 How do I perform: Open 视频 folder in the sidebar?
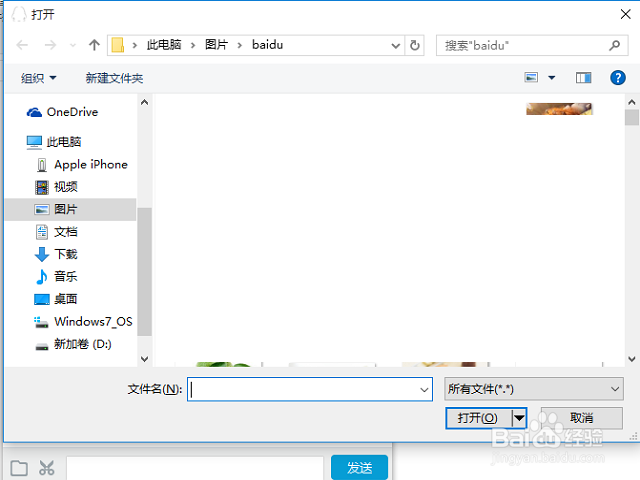tap(56, 187)
